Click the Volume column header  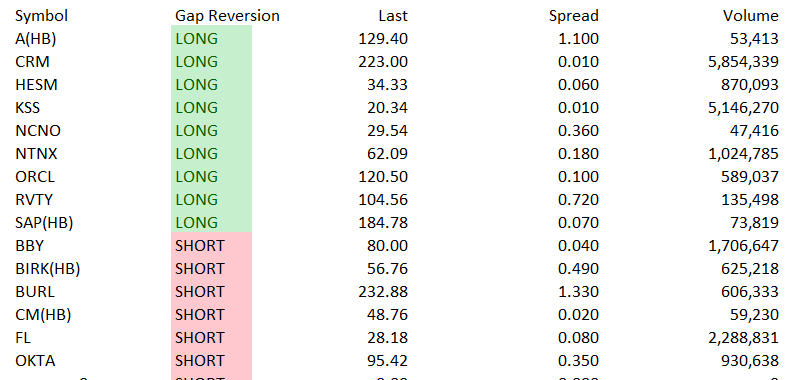click(x=751, y=16)
